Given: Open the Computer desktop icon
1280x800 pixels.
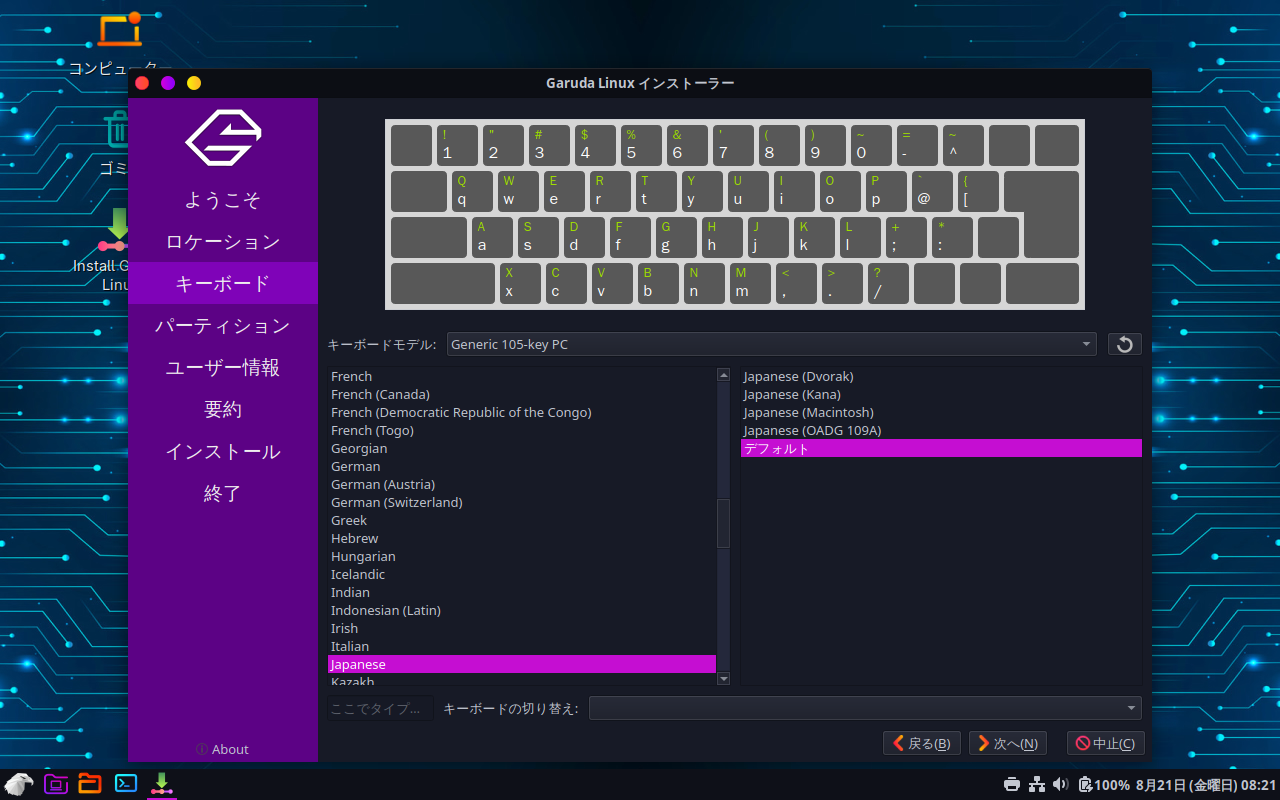Looking at the screenshot, I should point(119,43).
